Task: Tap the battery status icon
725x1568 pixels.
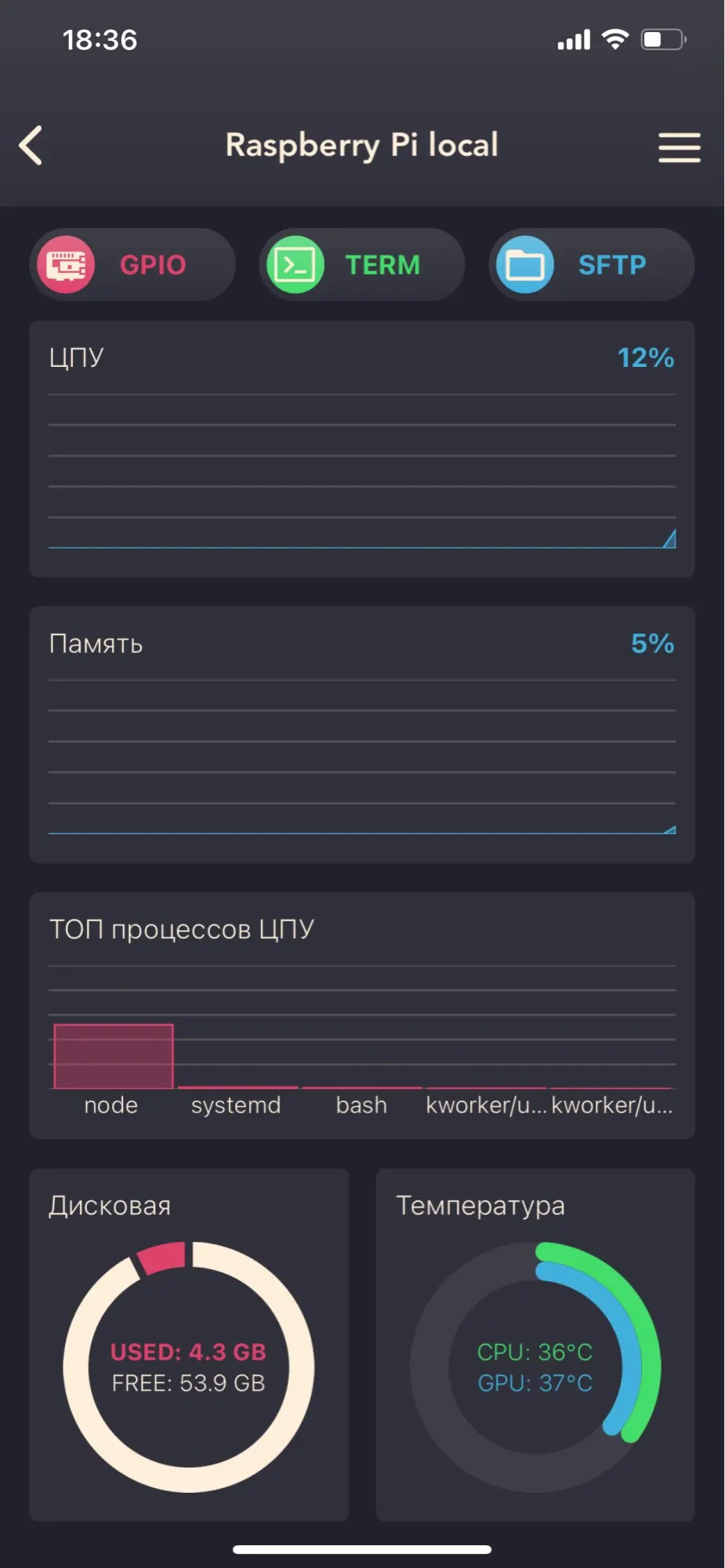Action: 663,39
